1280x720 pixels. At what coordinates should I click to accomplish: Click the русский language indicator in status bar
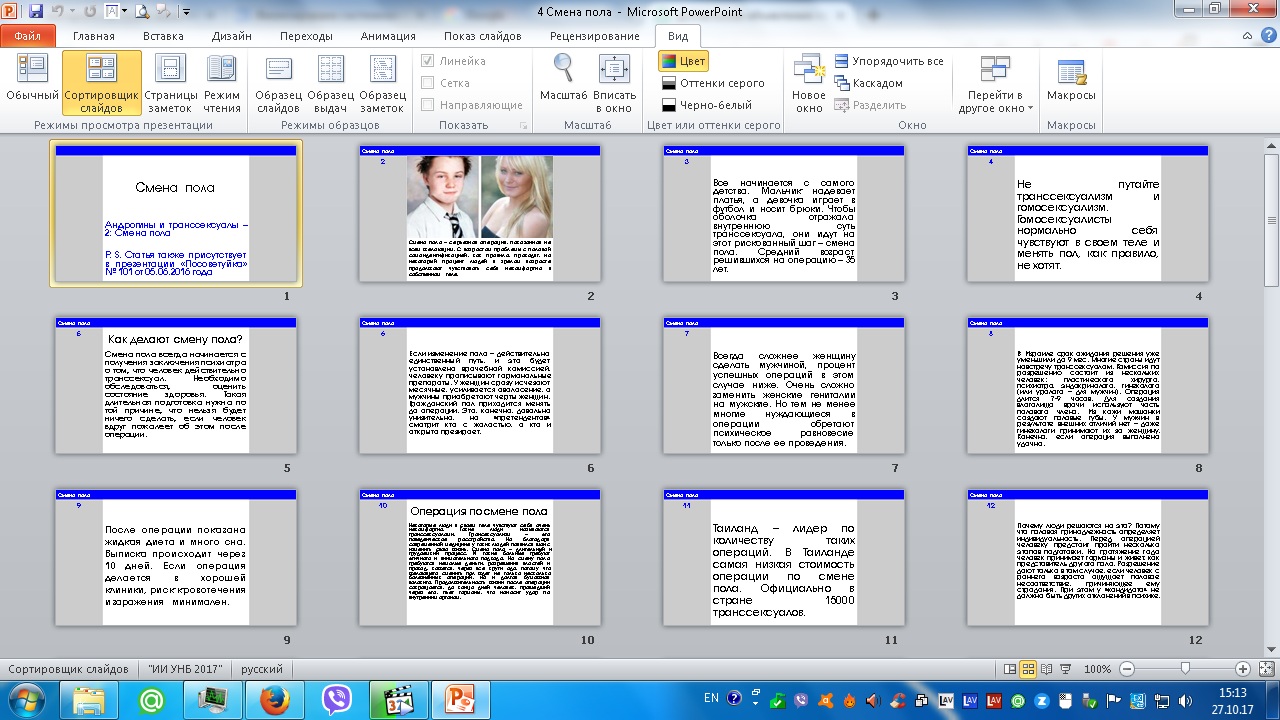coord(262,669)
